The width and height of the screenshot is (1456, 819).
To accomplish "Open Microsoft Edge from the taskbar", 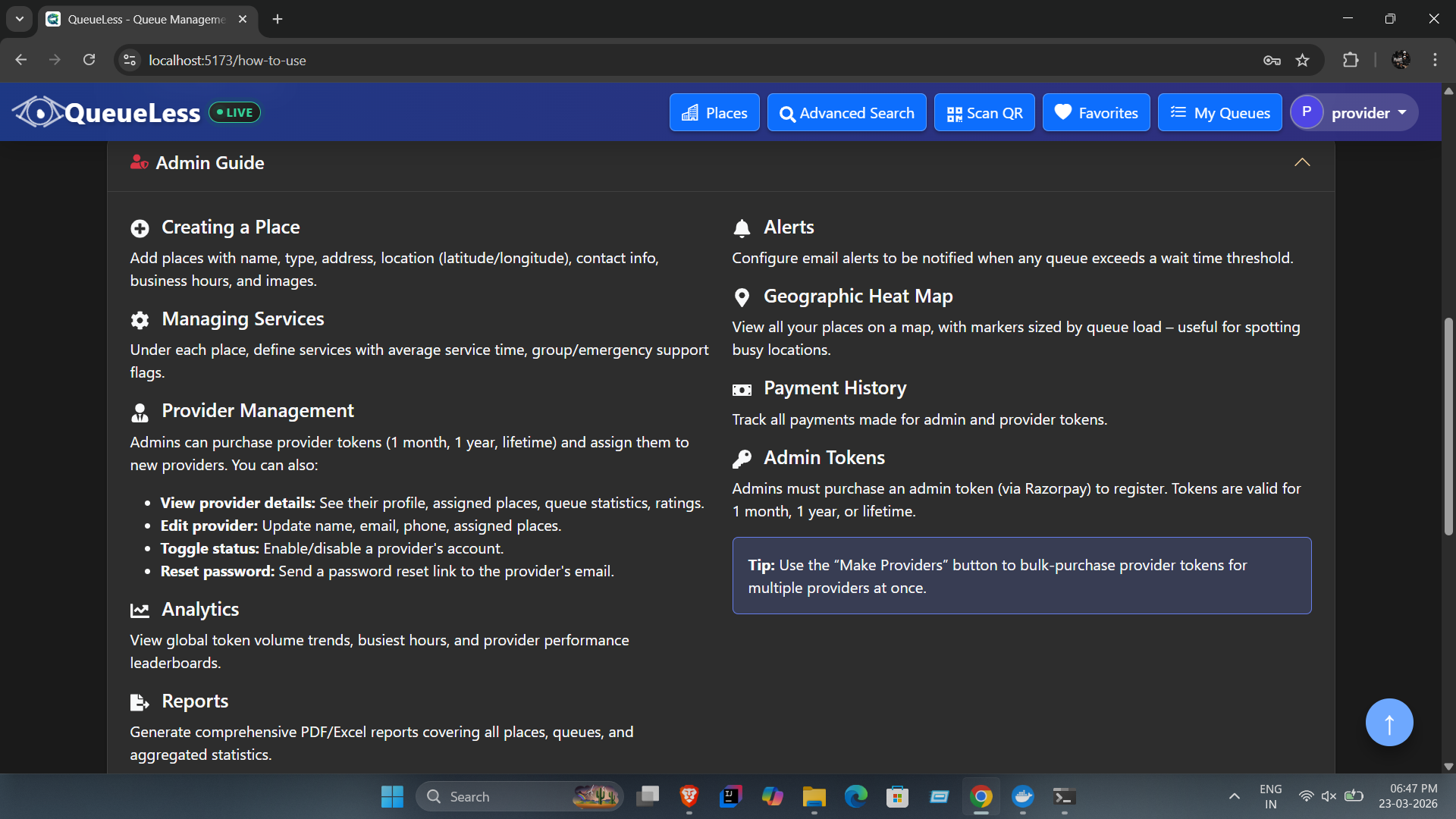I will click(x=856, y=796).
